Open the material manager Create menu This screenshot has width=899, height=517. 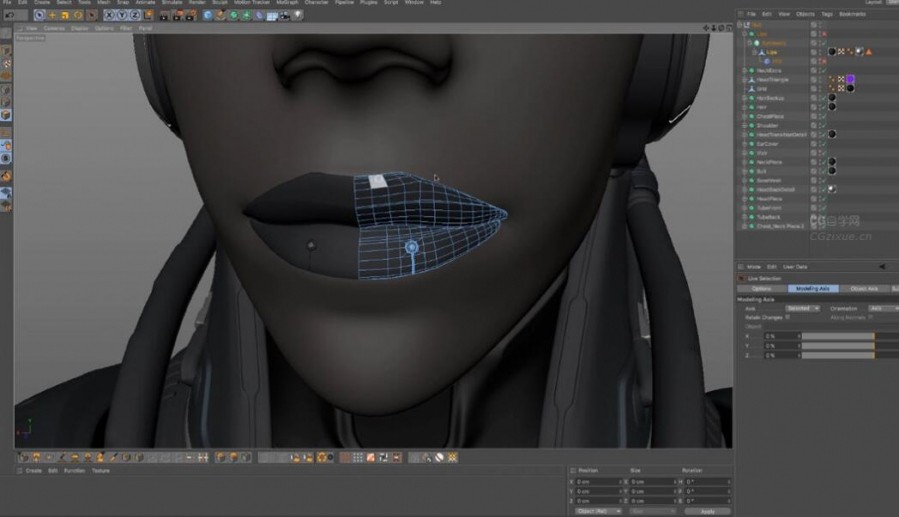tap(34, 471)
